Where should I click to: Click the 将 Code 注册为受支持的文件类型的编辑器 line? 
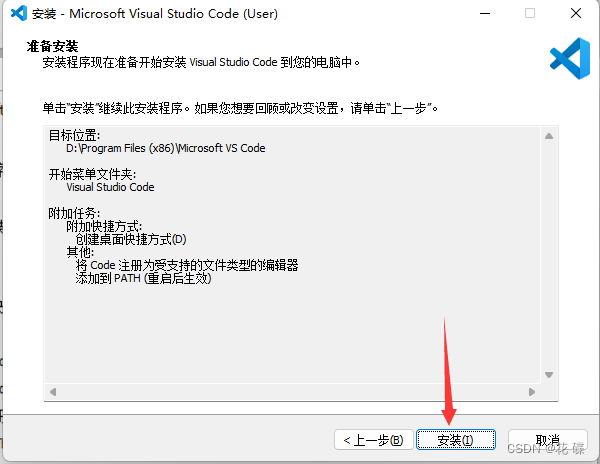187,265
